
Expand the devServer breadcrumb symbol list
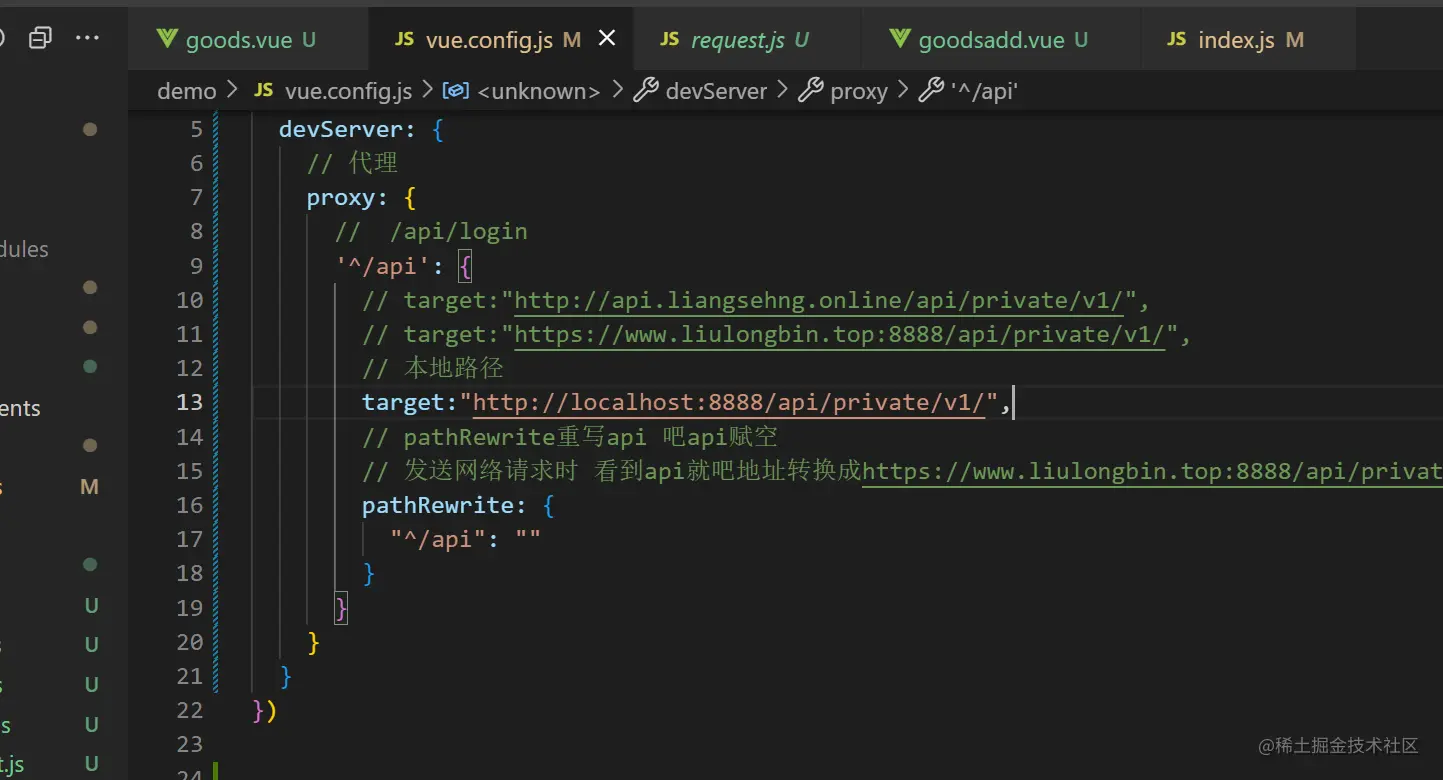coord(716,91)
